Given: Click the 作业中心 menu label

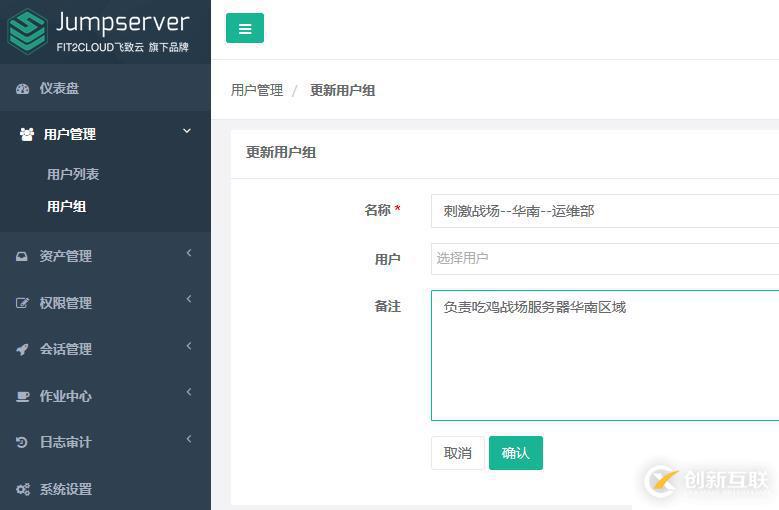Looking at the screenshot, I should [66, 396].
